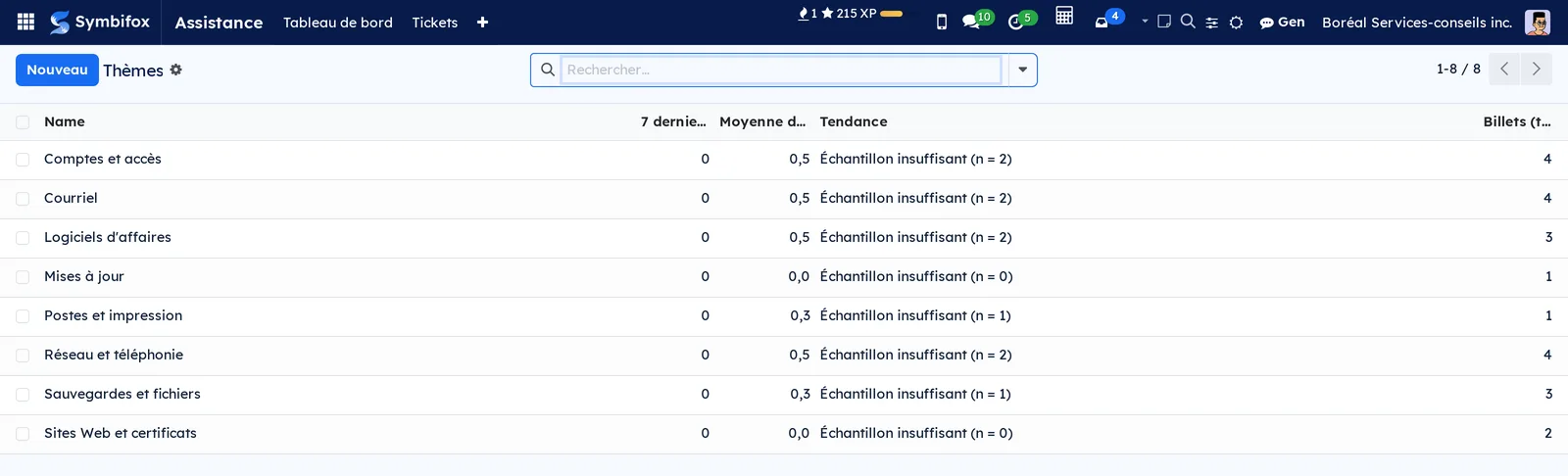Click the Nouveau button
Screen dimensions: 1568x476
coord(57,70)
